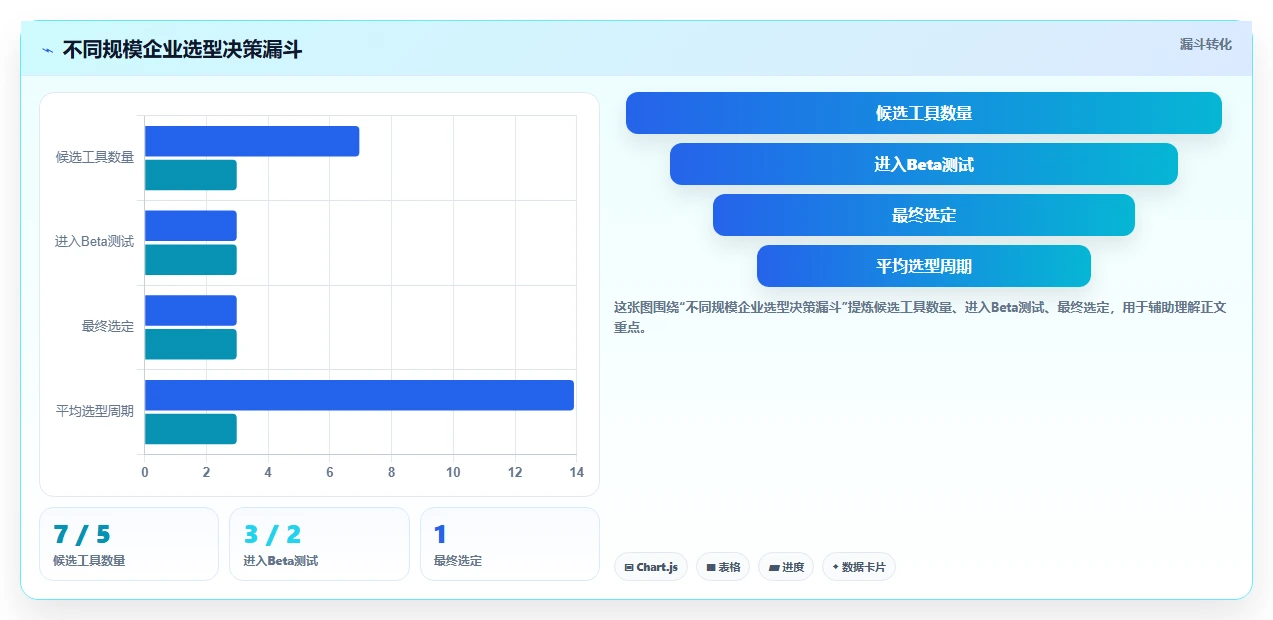Image resolution: width=1273 pixels, height=620 pixels.
Task: Click the 7 / 5 候选工具数量 stat card
Action: 129,544
